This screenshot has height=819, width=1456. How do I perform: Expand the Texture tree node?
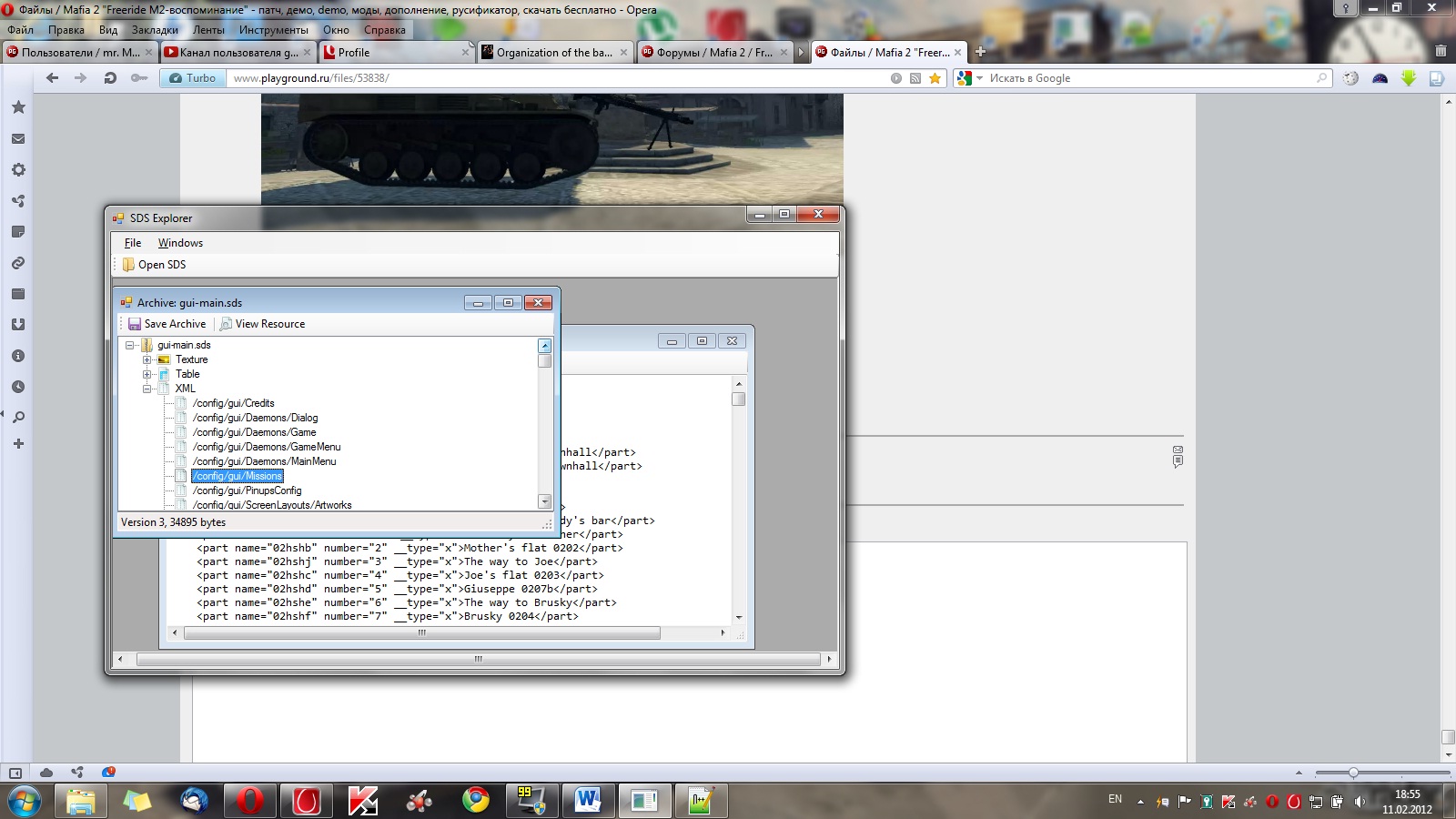[147, 359]
